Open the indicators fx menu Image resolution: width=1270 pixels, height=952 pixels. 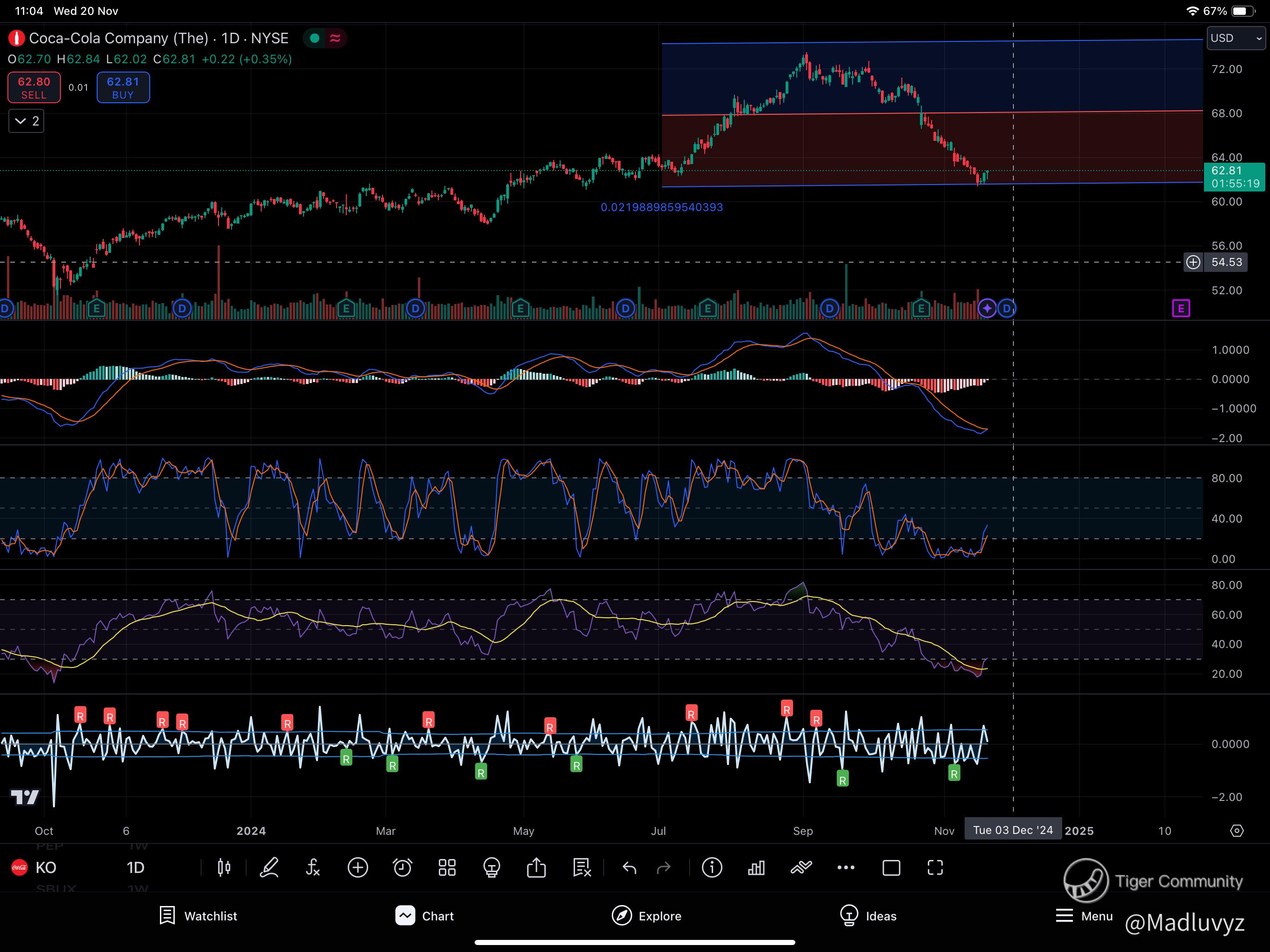[x=313, y=867]
